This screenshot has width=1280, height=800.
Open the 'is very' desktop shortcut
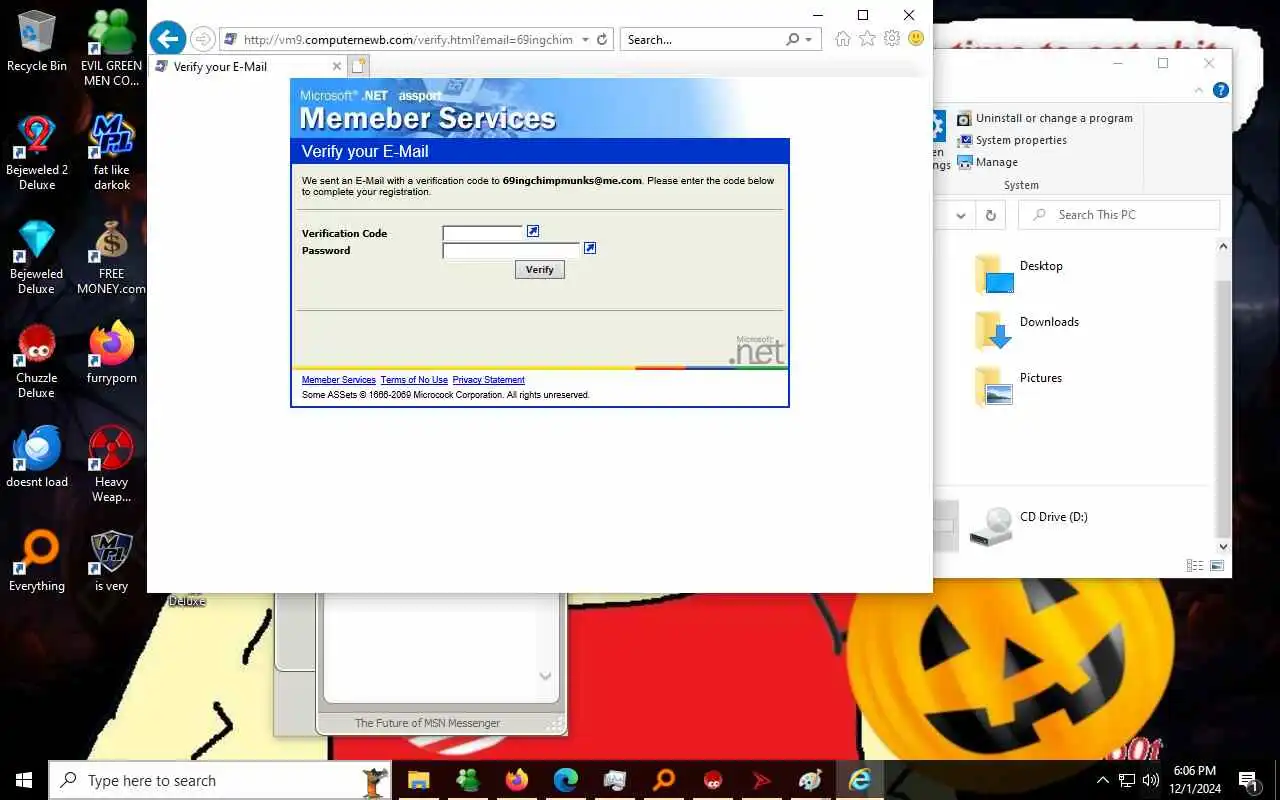tap(112, 562)
